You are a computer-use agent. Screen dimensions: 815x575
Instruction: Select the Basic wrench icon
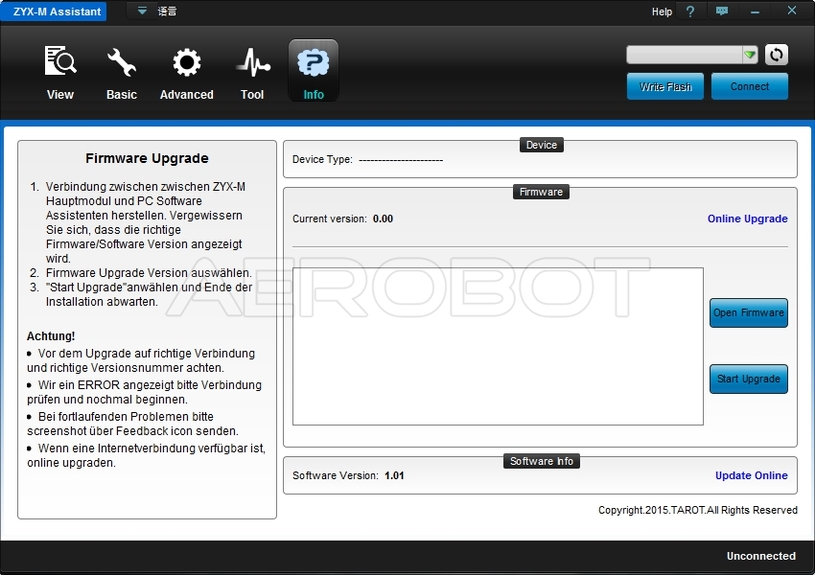click(121, 64)
